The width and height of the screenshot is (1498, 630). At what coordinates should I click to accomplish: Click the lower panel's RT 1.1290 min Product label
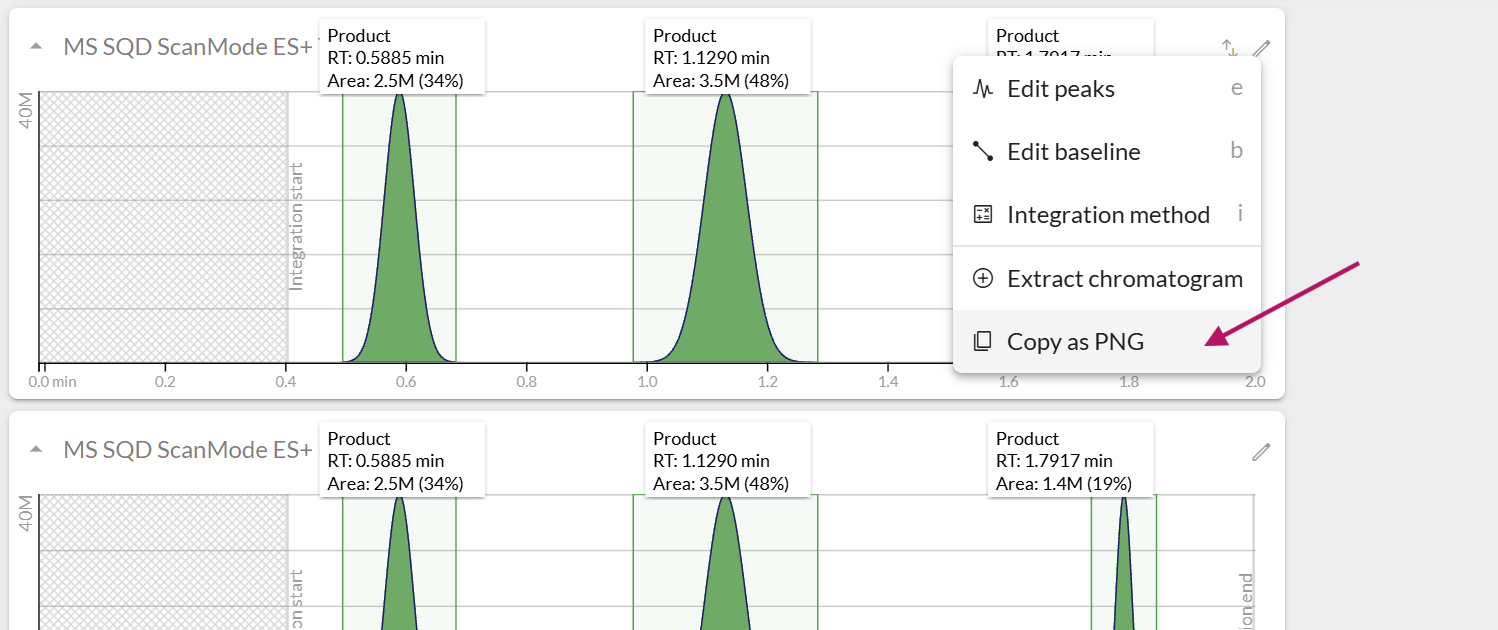click(x=727, y=461)
